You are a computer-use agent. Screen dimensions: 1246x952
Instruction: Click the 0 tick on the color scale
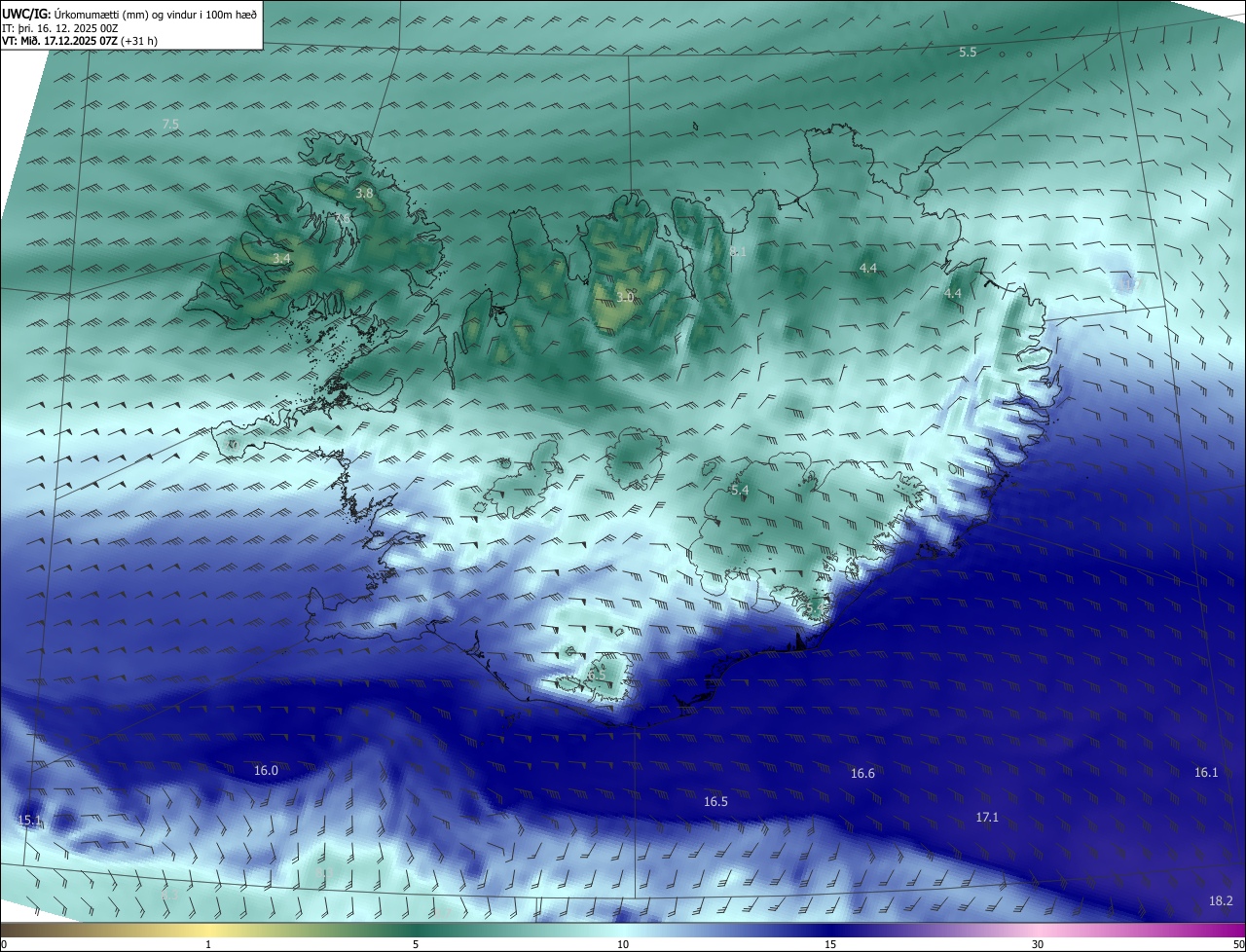(4, 944)
